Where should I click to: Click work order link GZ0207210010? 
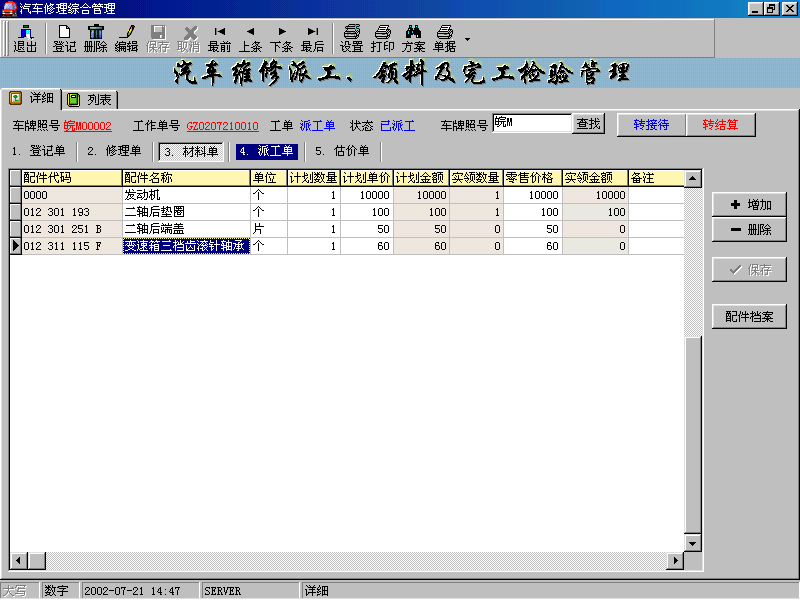click(x=222, y=126)
